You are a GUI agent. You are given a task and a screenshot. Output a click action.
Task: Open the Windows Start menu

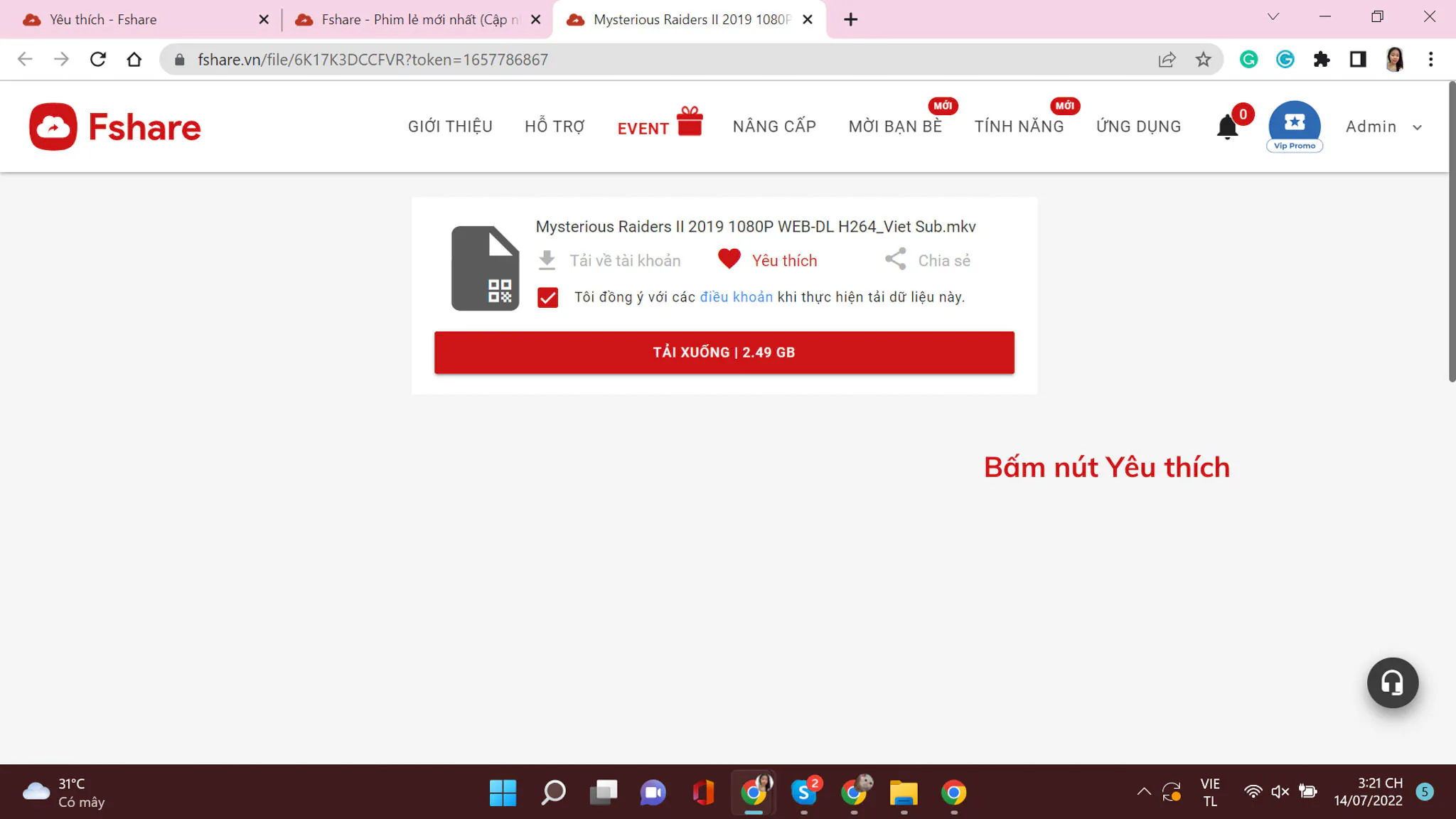[503, 792]
